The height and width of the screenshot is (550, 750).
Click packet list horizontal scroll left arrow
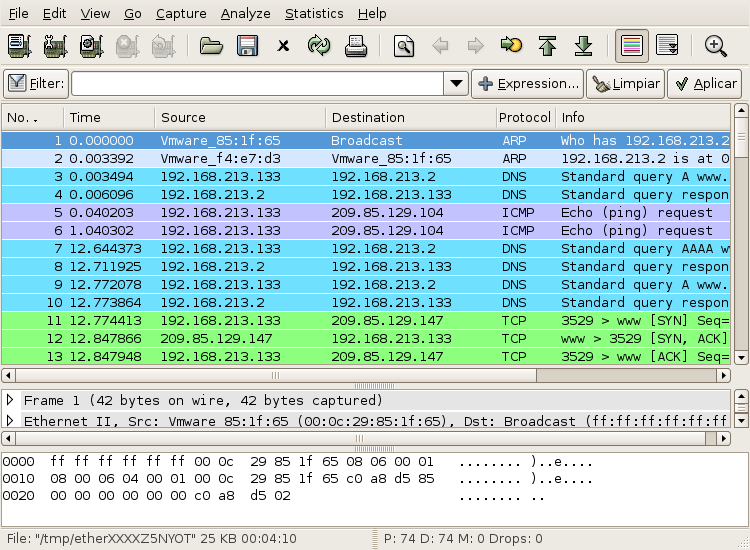tap(8, 375)
